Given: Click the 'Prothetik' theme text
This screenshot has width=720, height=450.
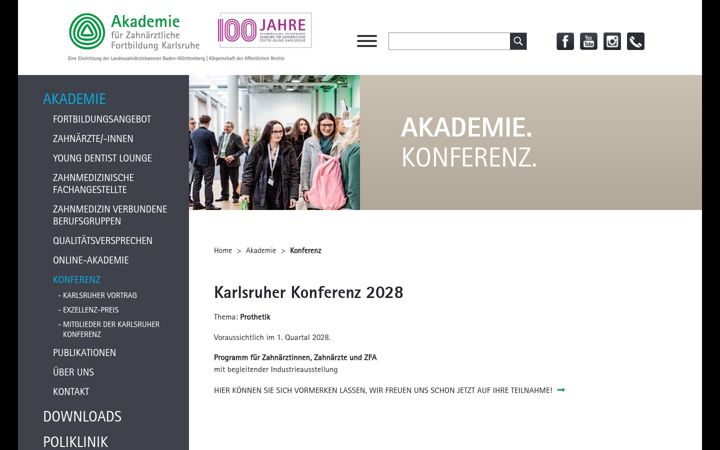Looking at the screenshot, I should click(x=255, y=317).
